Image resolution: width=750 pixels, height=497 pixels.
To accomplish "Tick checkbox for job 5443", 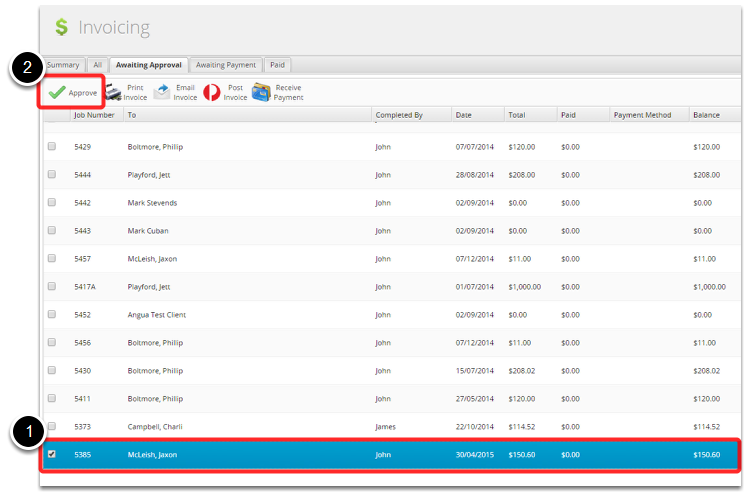I will pyautogui.click(x=52, y=230).
